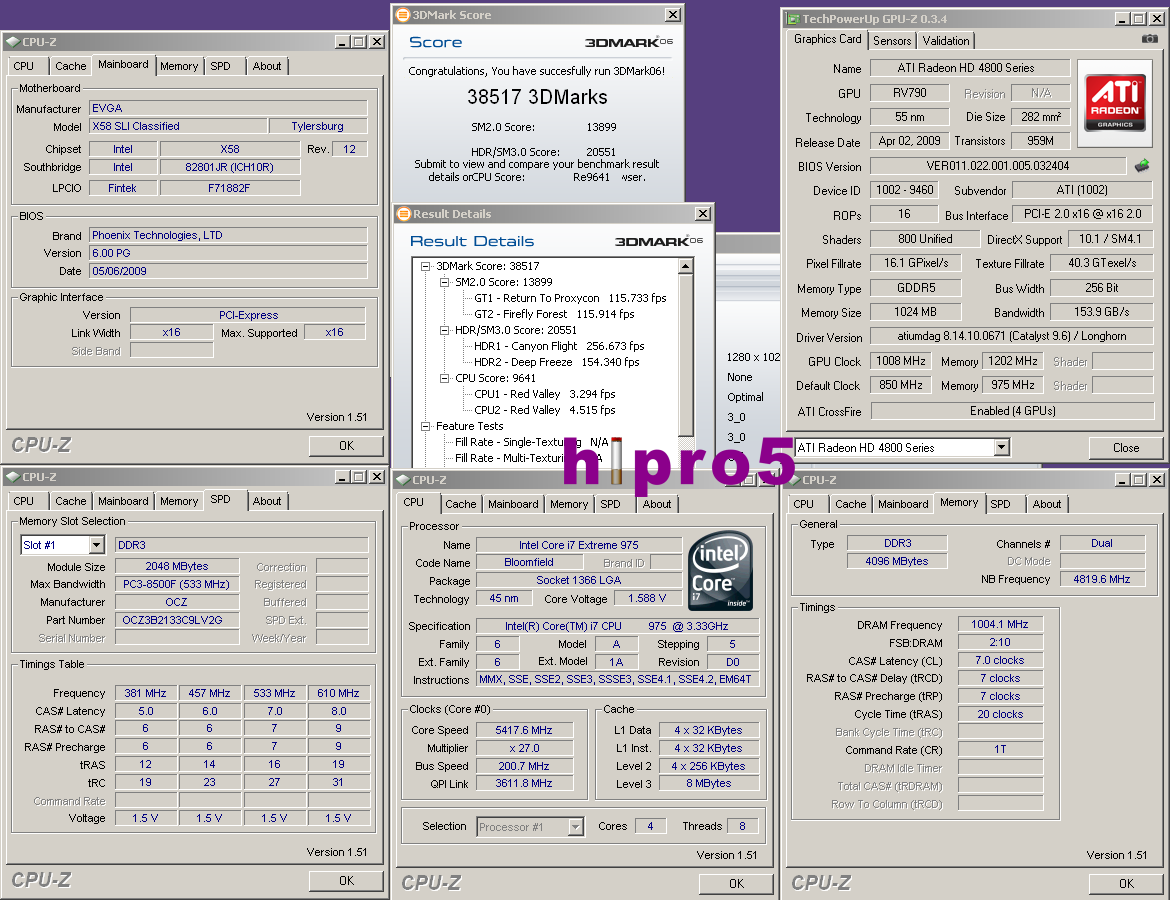Image resolution: width=1170 pixels, height=900 pixels.
Task: Switch to Sensors tab in GPU-Z
Action: (x=892, y=41)
